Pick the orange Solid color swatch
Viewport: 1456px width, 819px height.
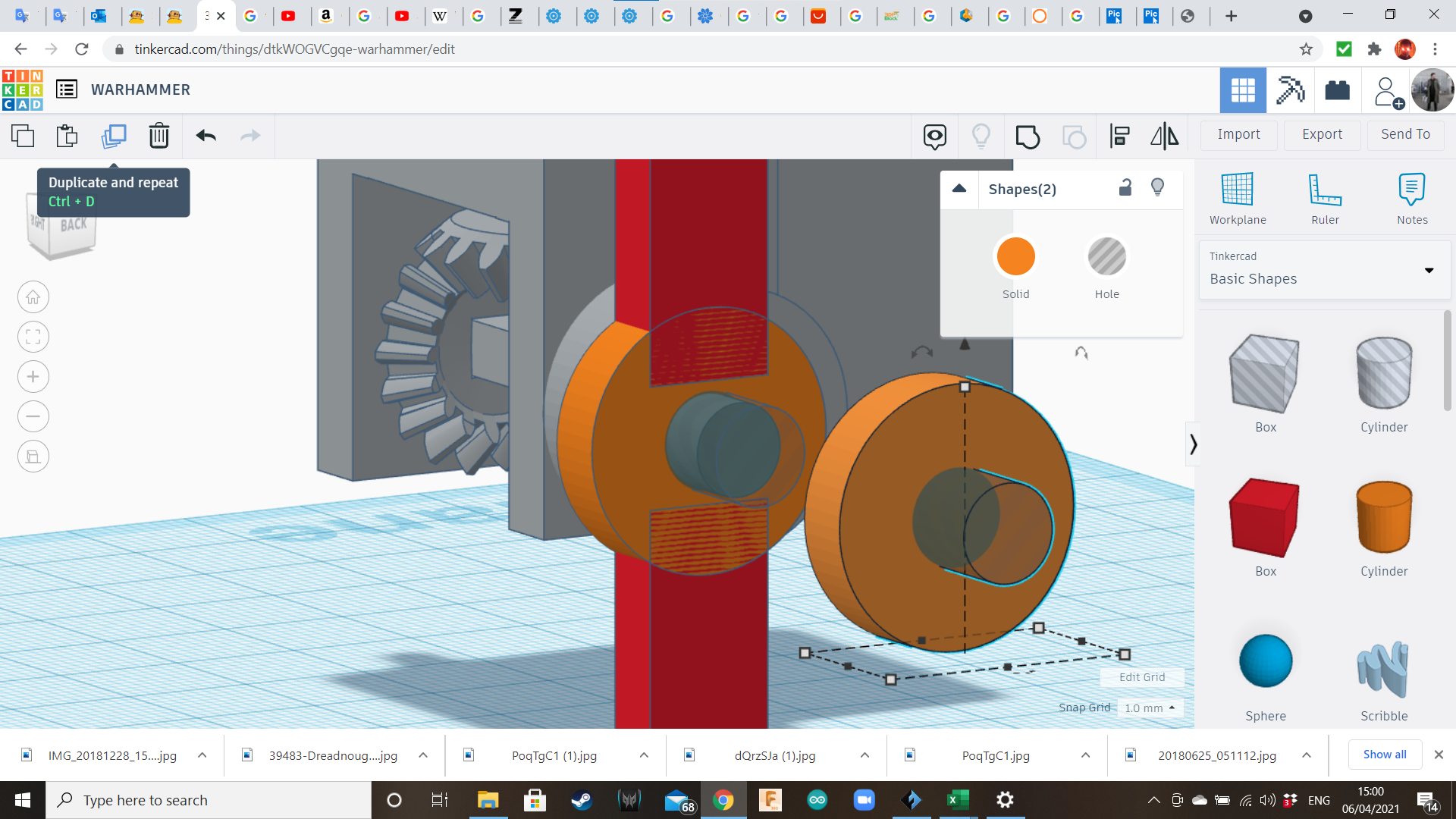tap(1015, 256)
